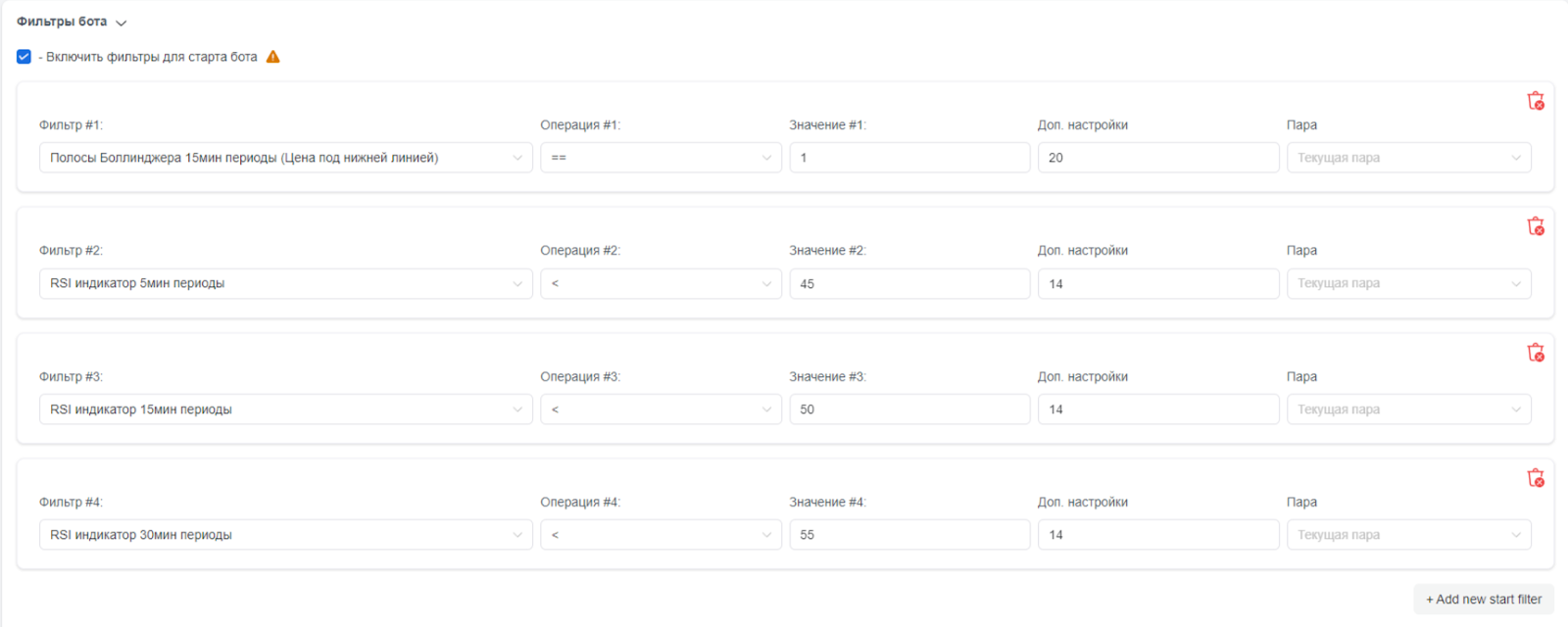Image resolution: width=1568 pixels, height=627 pixels.
Task: Open the Пара dropdown for filter #4
Action: [1408, 535]
